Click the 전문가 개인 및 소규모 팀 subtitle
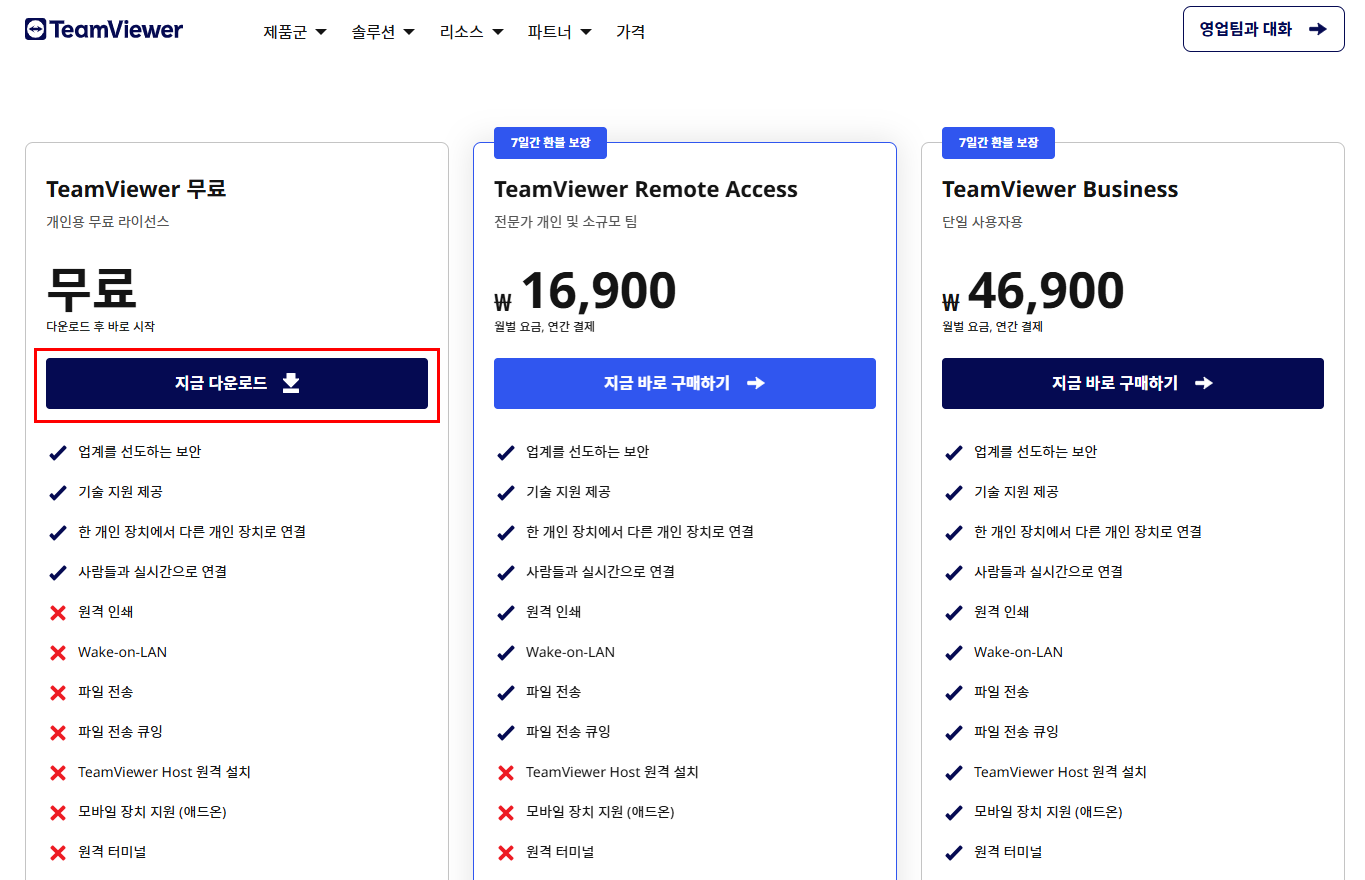This screenshot has height=880, width=1365. click(565, 222)
